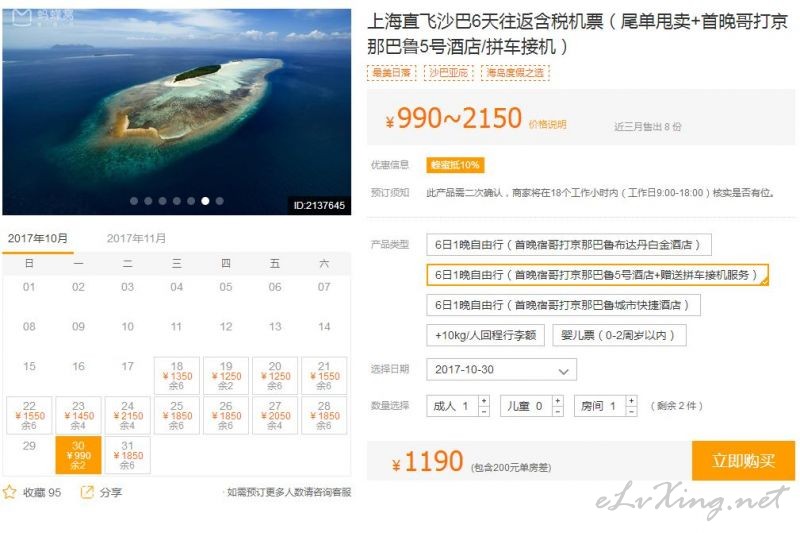
Task: Choose October 20 priced ¥1250
Action: pyautogui.click(x=275, y=375)
